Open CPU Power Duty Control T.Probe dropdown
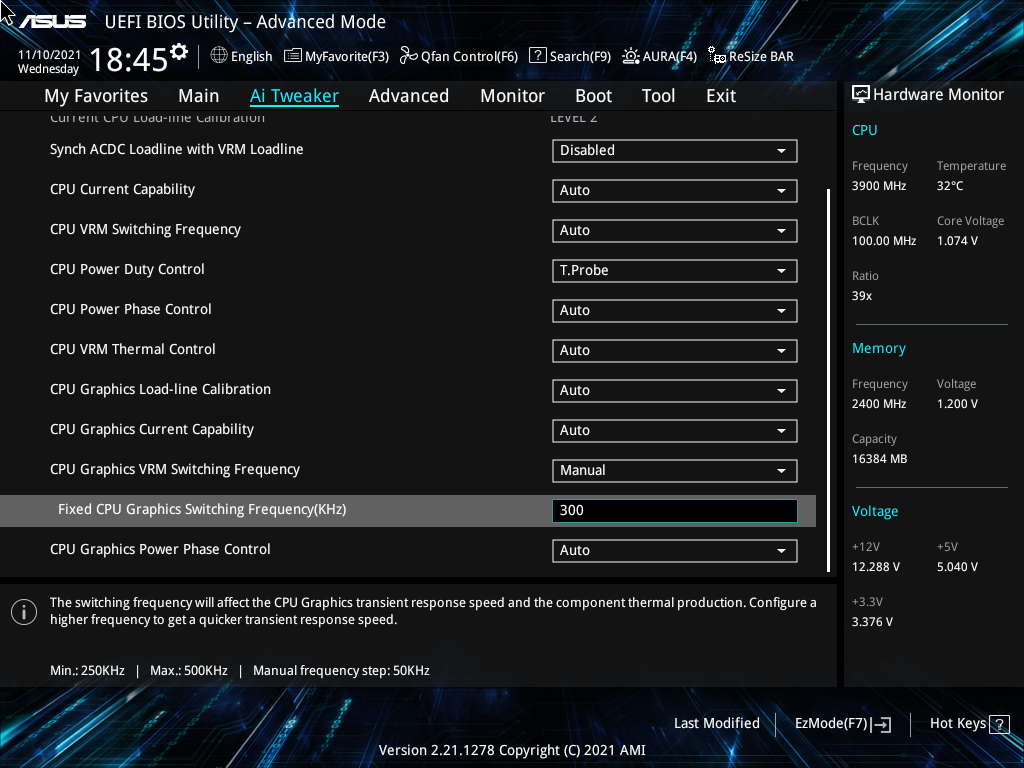Image resolution: width=1024 pixels, height=768 pixels. (675, 270)
